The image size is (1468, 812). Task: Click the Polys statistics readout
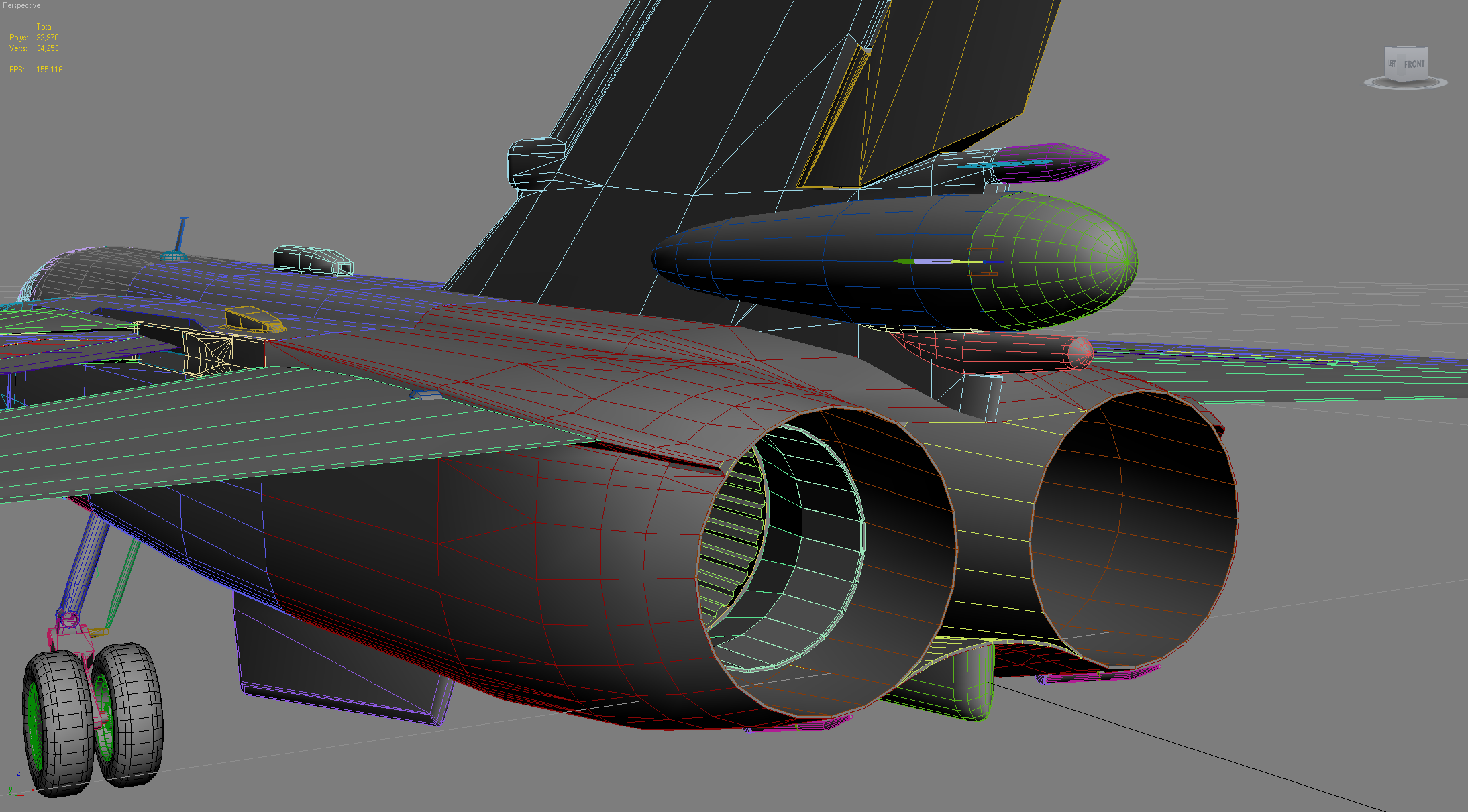34,38
